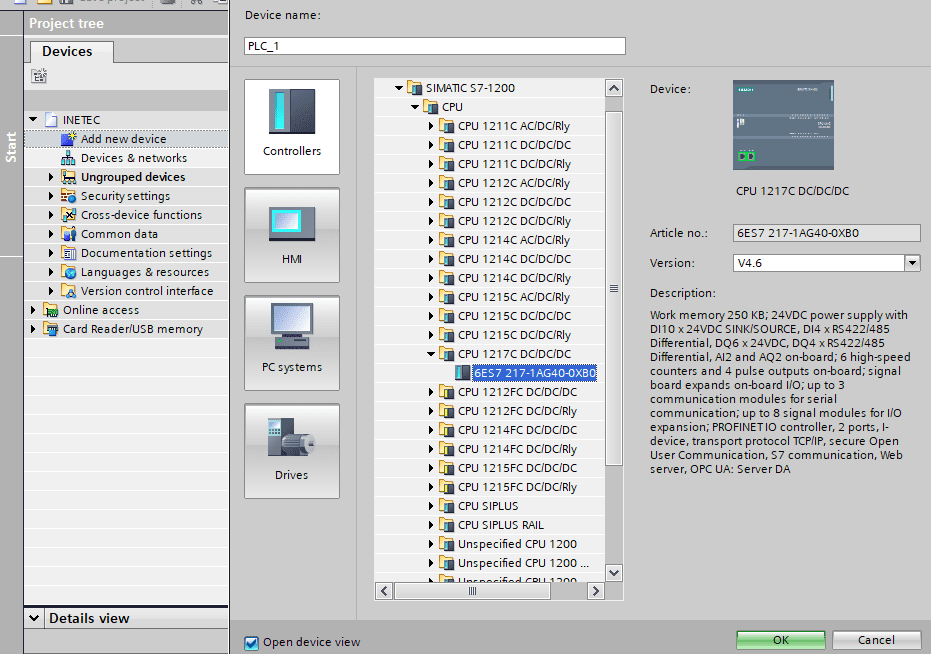Click the vertical scrollbar thumb in device list

tap(614, 288)
